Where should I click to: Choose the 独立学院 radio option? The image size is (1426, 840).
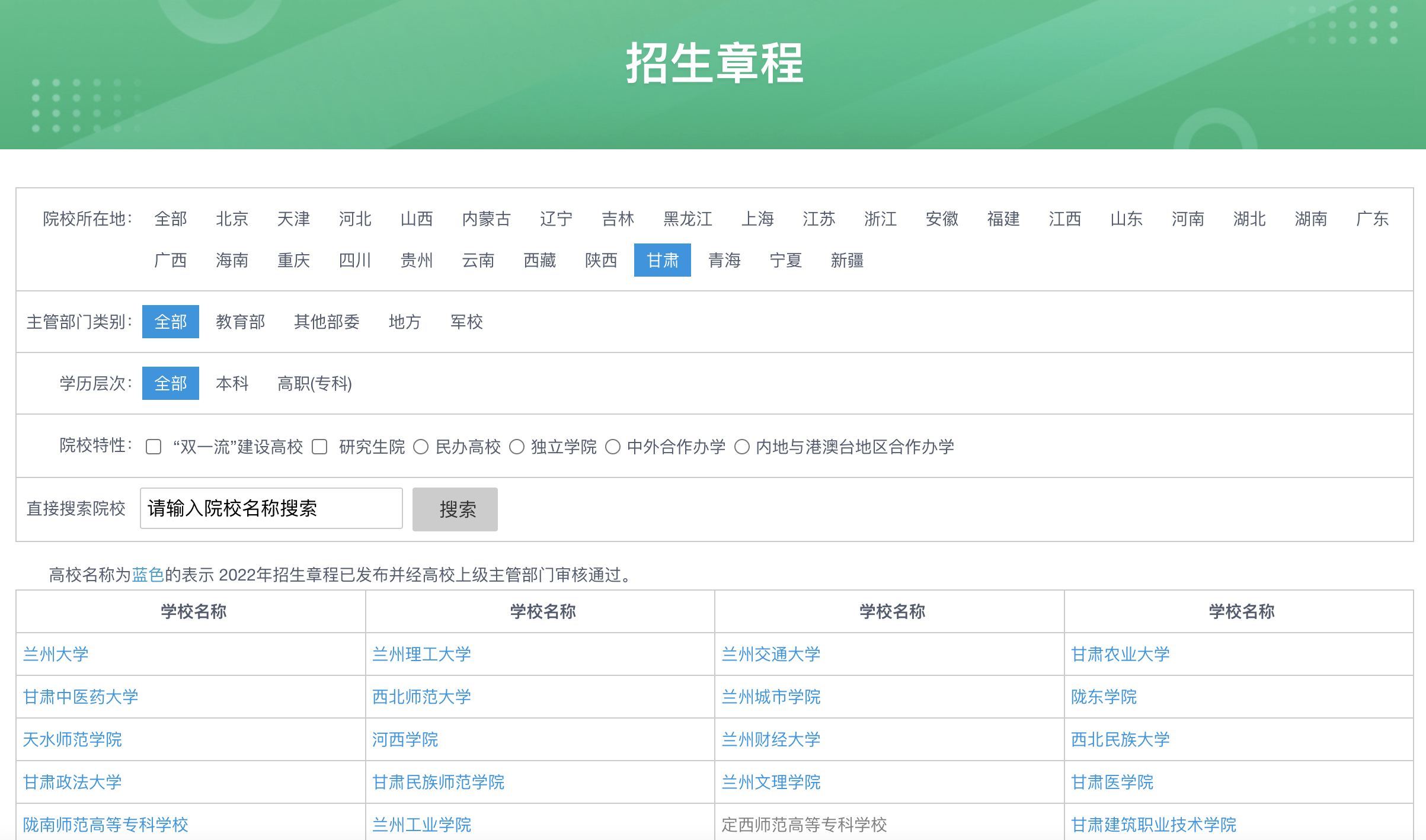[x=517, y=447]
